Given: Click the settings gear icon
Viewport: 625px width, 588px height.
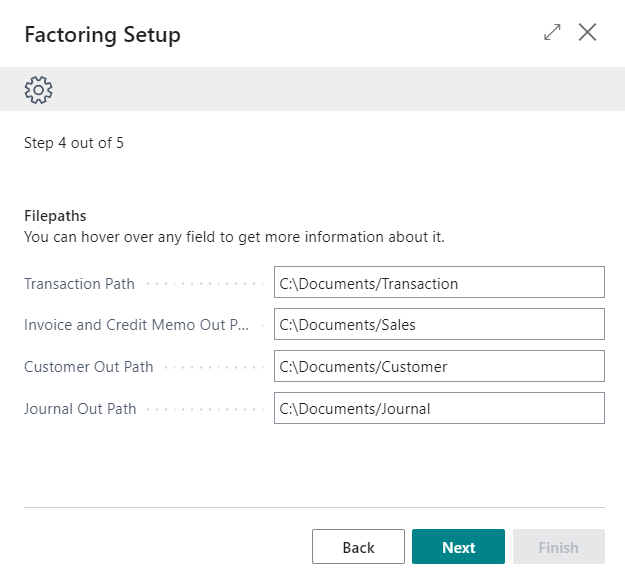Looking at the screenshot, I should coord(38,90).
